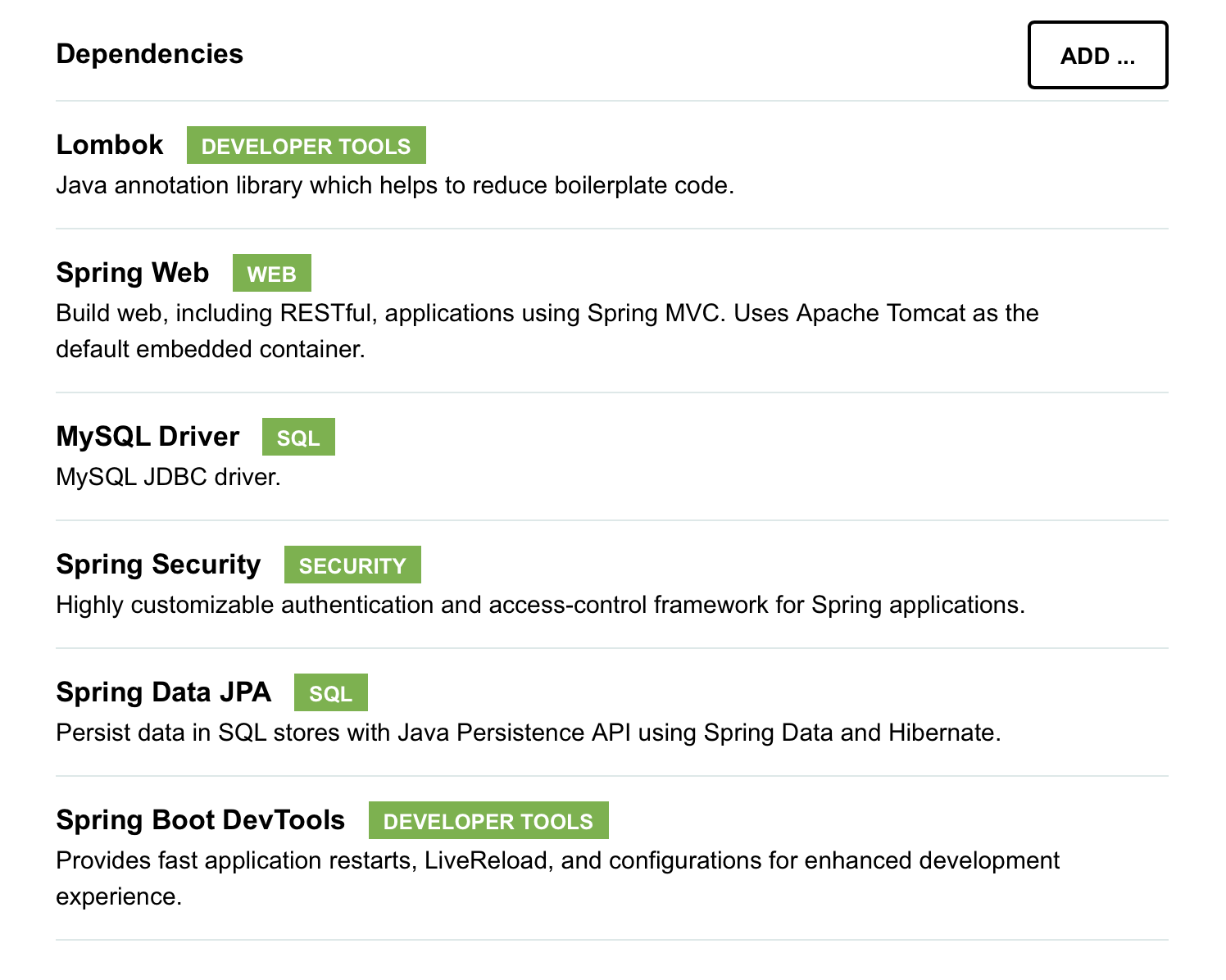This screenshot has height=980, width=1226.
Task: Click the DEVELOPER TOOLS tag beside Spring Boot DevTools
Action: pyautogui.click(x=488, y=820)
